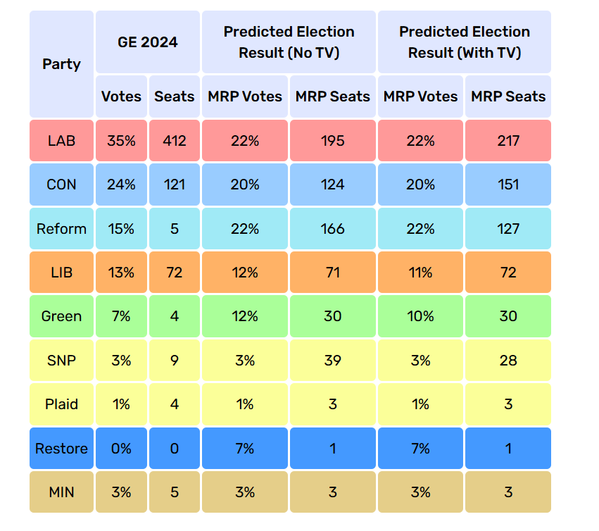The image size is (599, 531).
Task: Click the Predicted Election Result (No TV) header
Action: pyautogui.click(x=289, y=42)
